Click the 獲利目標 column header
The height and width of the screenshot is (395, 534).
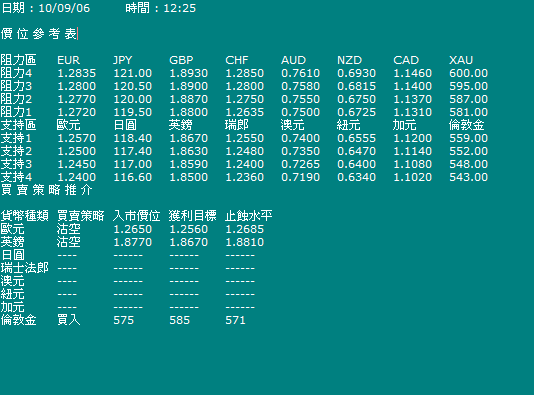tap(193, 216)
